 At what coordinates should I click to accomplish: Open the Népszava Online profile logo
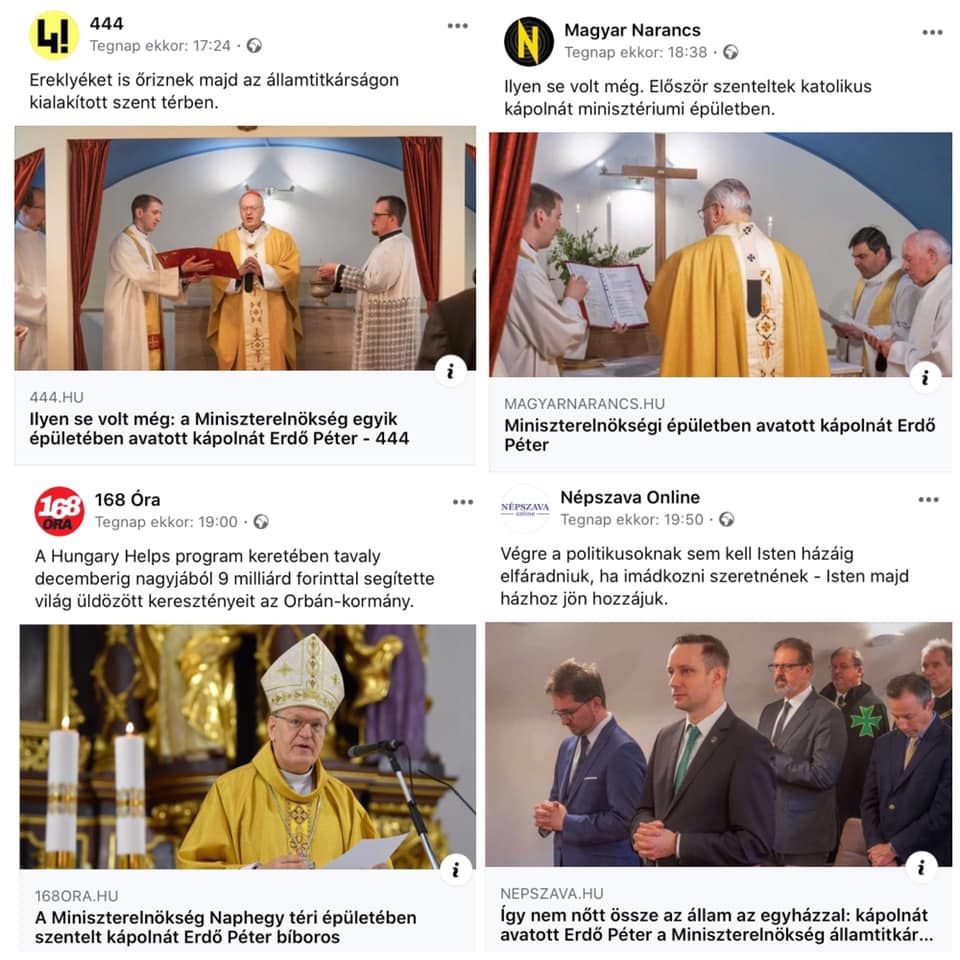pos(525,509)
